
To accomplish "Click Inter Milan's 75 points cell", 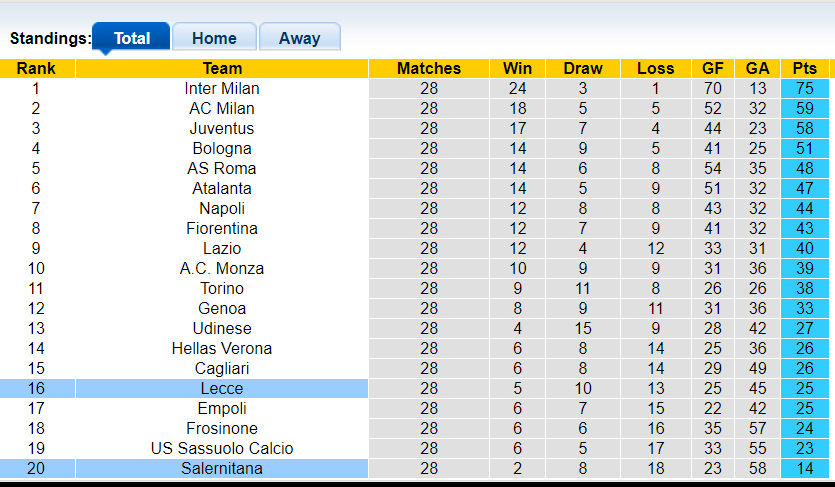I will [804, 88].
